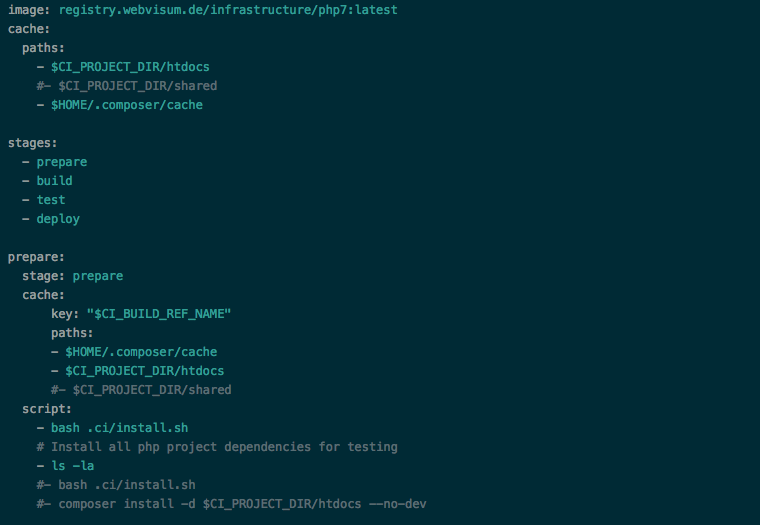This screenshot has height=525, width=760.
Task: Click the "deploy" entry in stages list
Action: coord(58,219)
